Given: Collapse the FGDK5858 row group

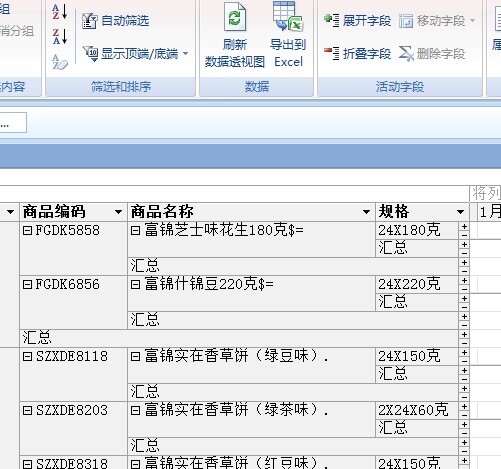Looking at the screenshot, I should click(x=27, y=230).
